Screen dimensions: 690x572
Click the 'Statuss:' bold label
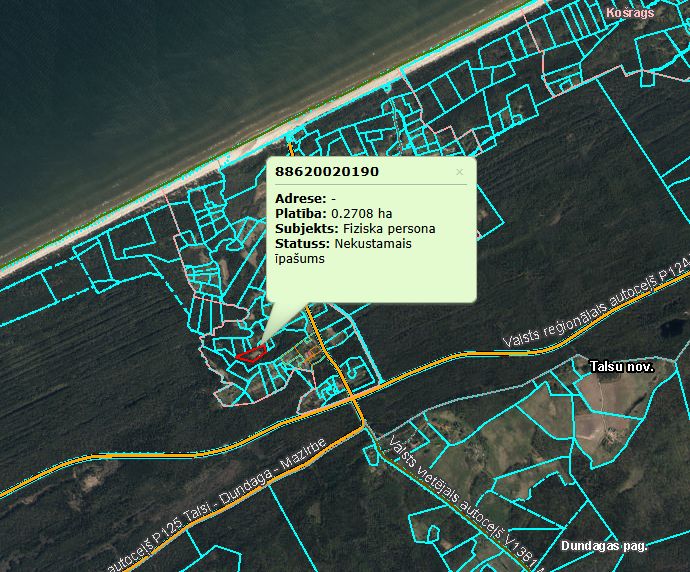point(302,243)
